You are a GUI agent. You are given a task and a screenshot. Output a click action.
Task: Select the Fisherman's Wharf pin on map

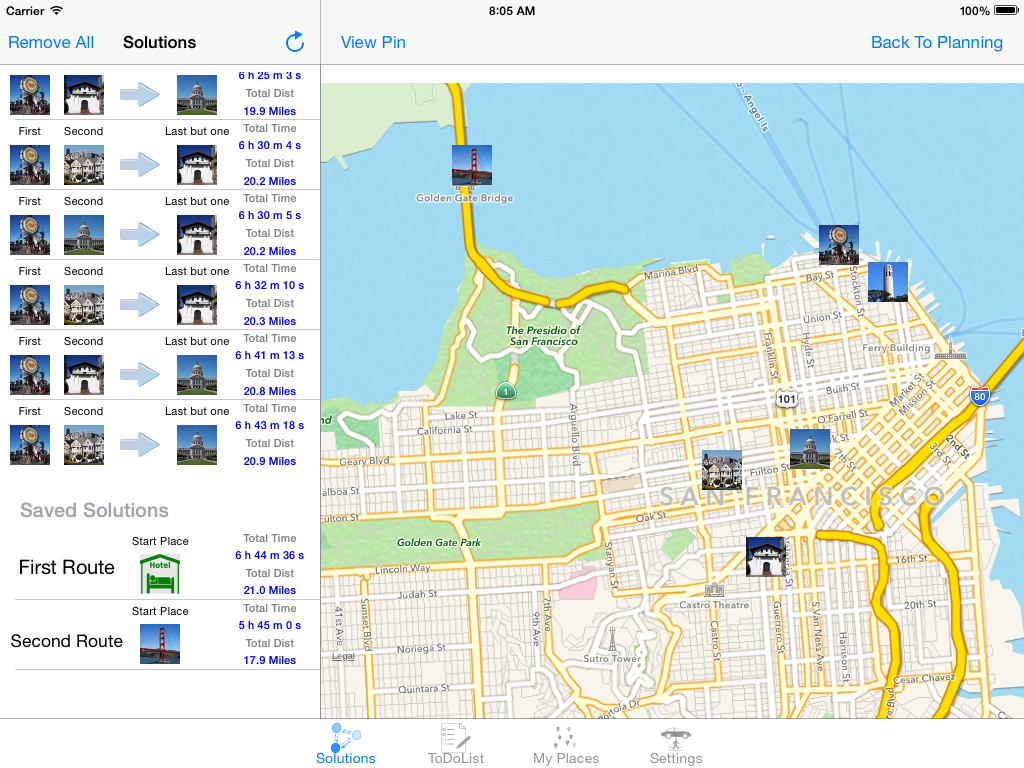[x=839, y=245]
